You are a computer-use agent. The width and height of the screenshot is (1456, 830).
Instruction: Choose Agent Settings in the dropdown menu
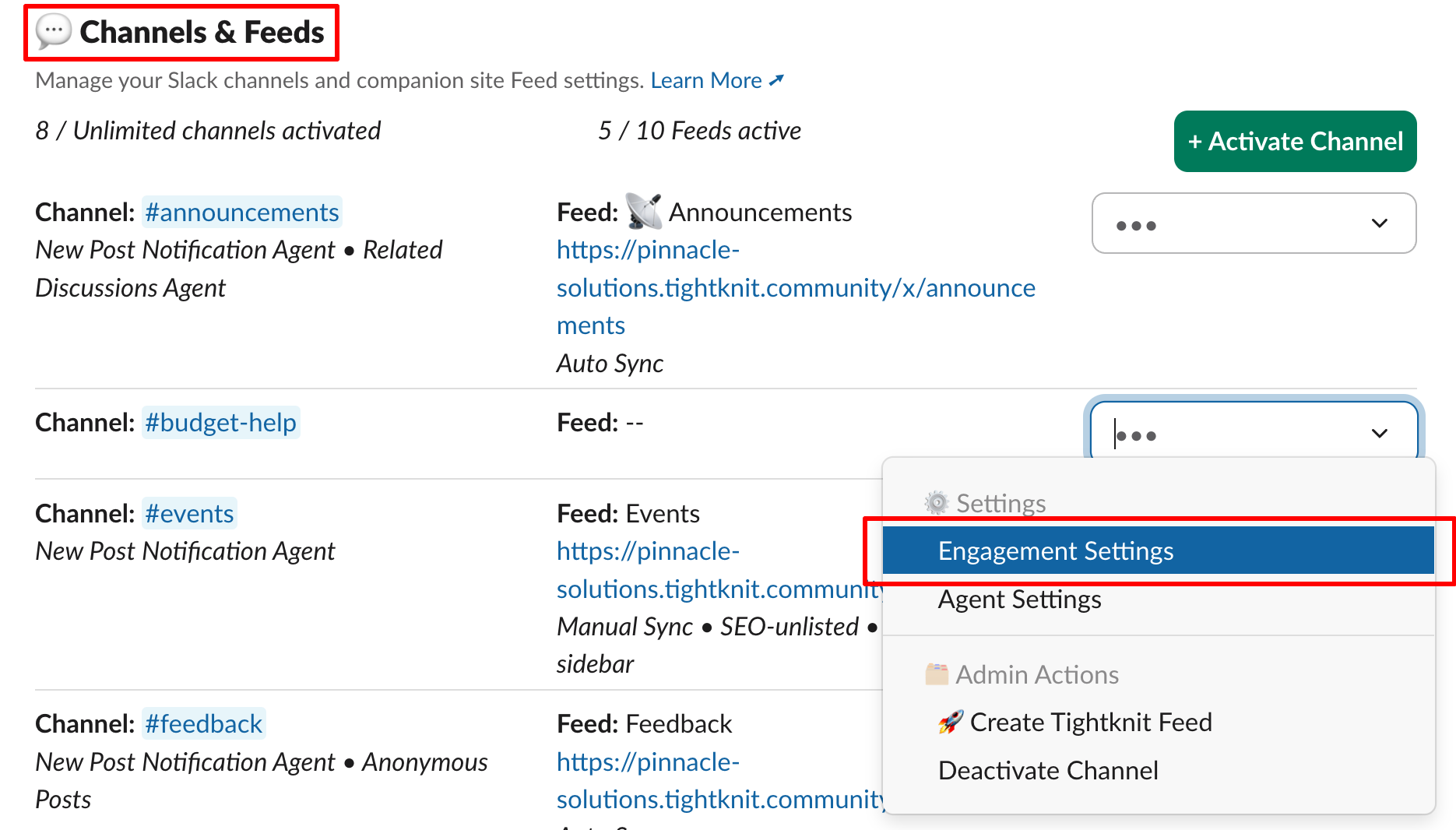coord(1019,600)
